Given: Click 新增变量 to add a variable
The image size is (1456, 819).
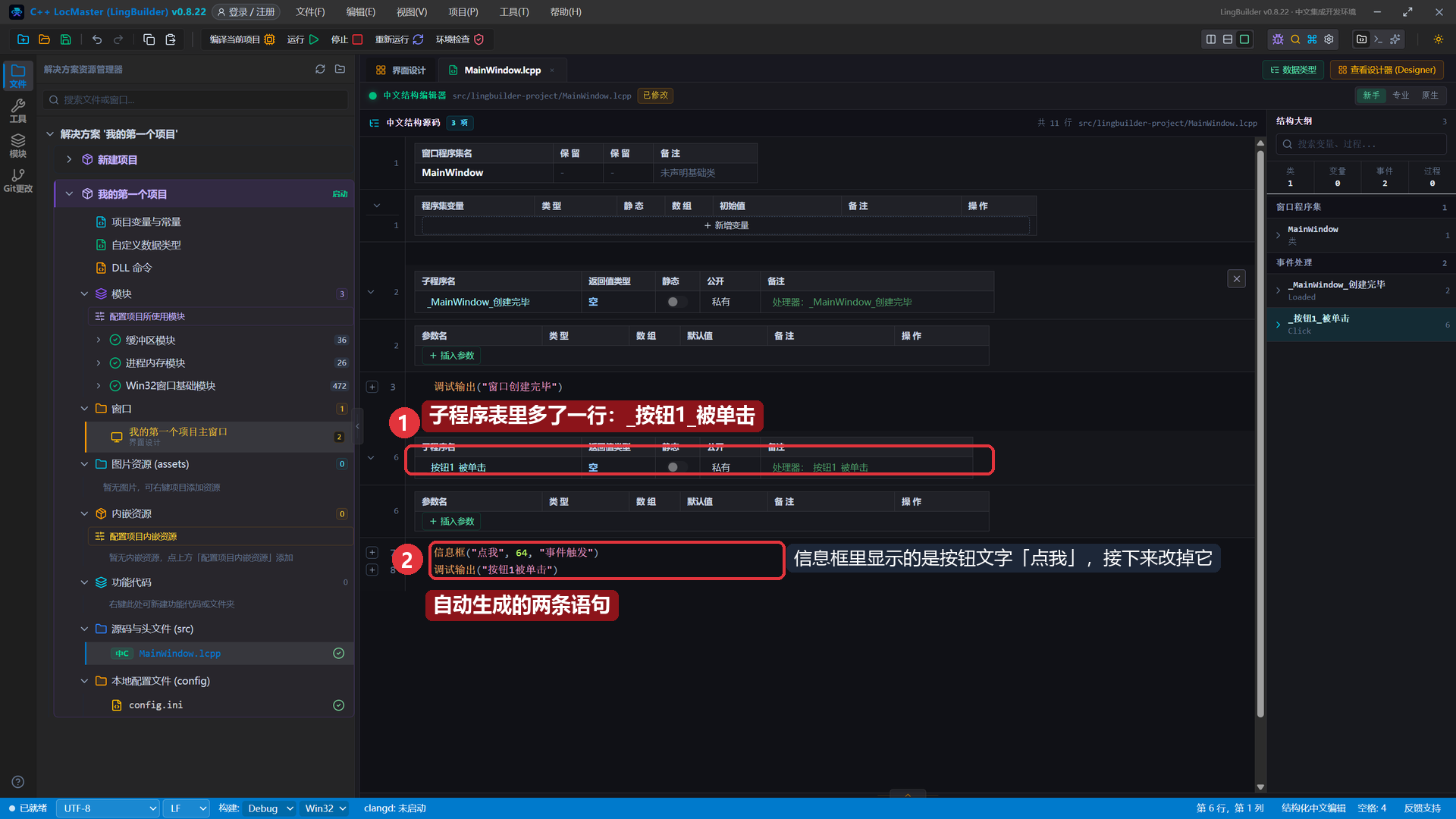Looking at the screenshot, I should 726,225.
